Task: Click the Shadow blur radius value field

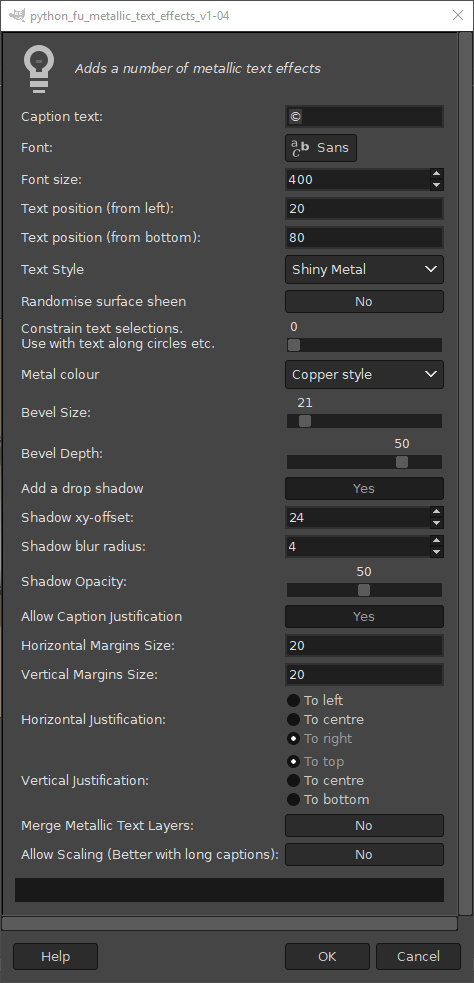Action: point(358,546)
